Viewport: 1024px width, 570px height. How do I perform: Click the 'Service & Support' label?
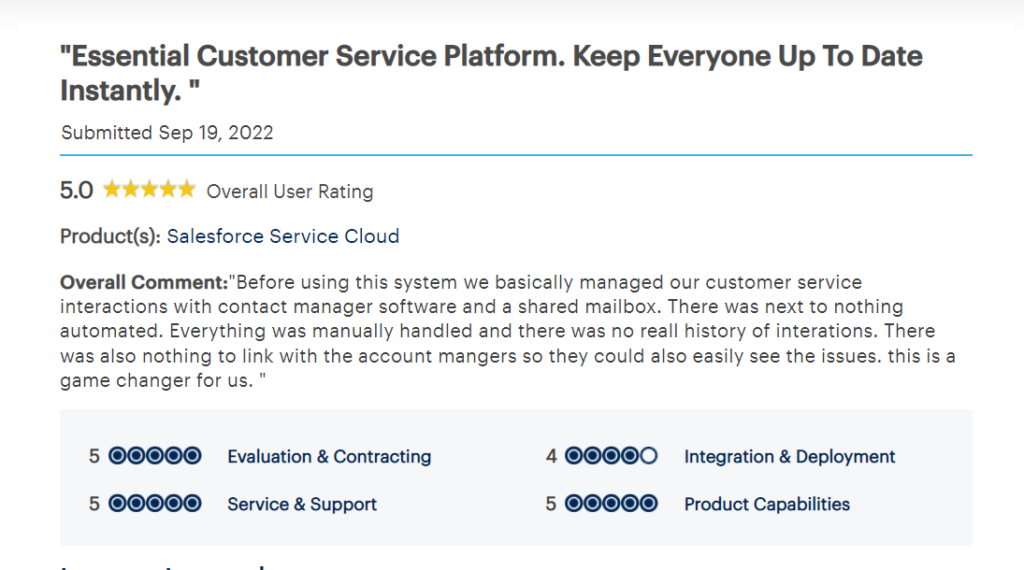[302, 505]
